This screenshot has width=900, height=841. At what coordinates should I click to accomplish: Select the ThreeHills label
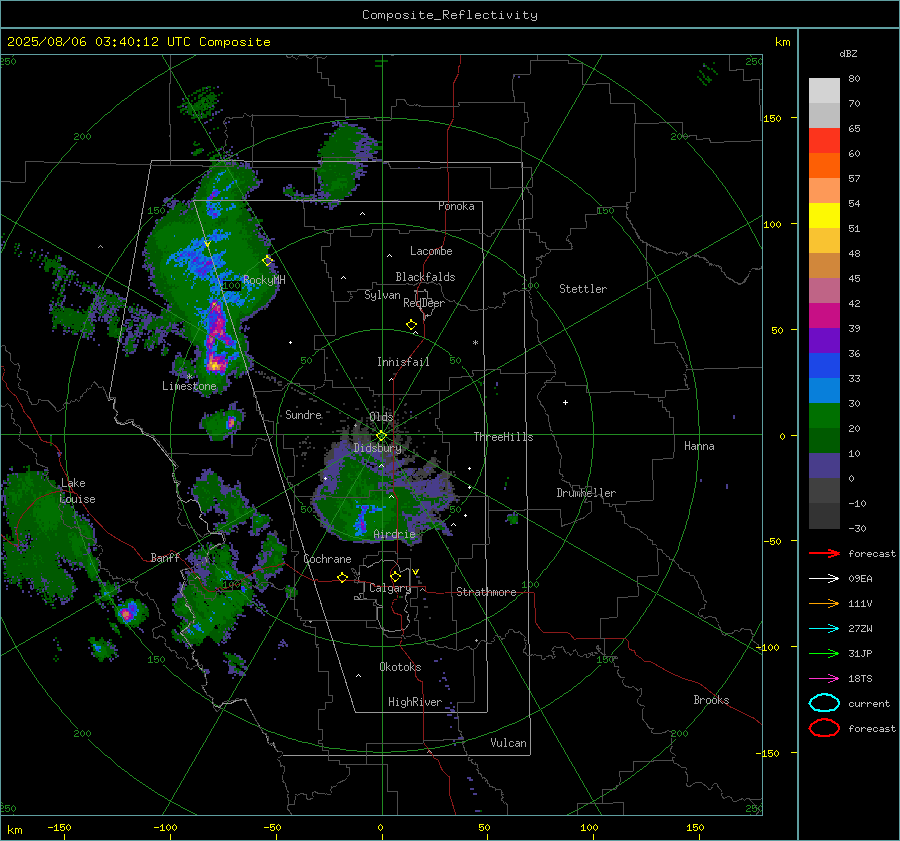coord(503,437)
